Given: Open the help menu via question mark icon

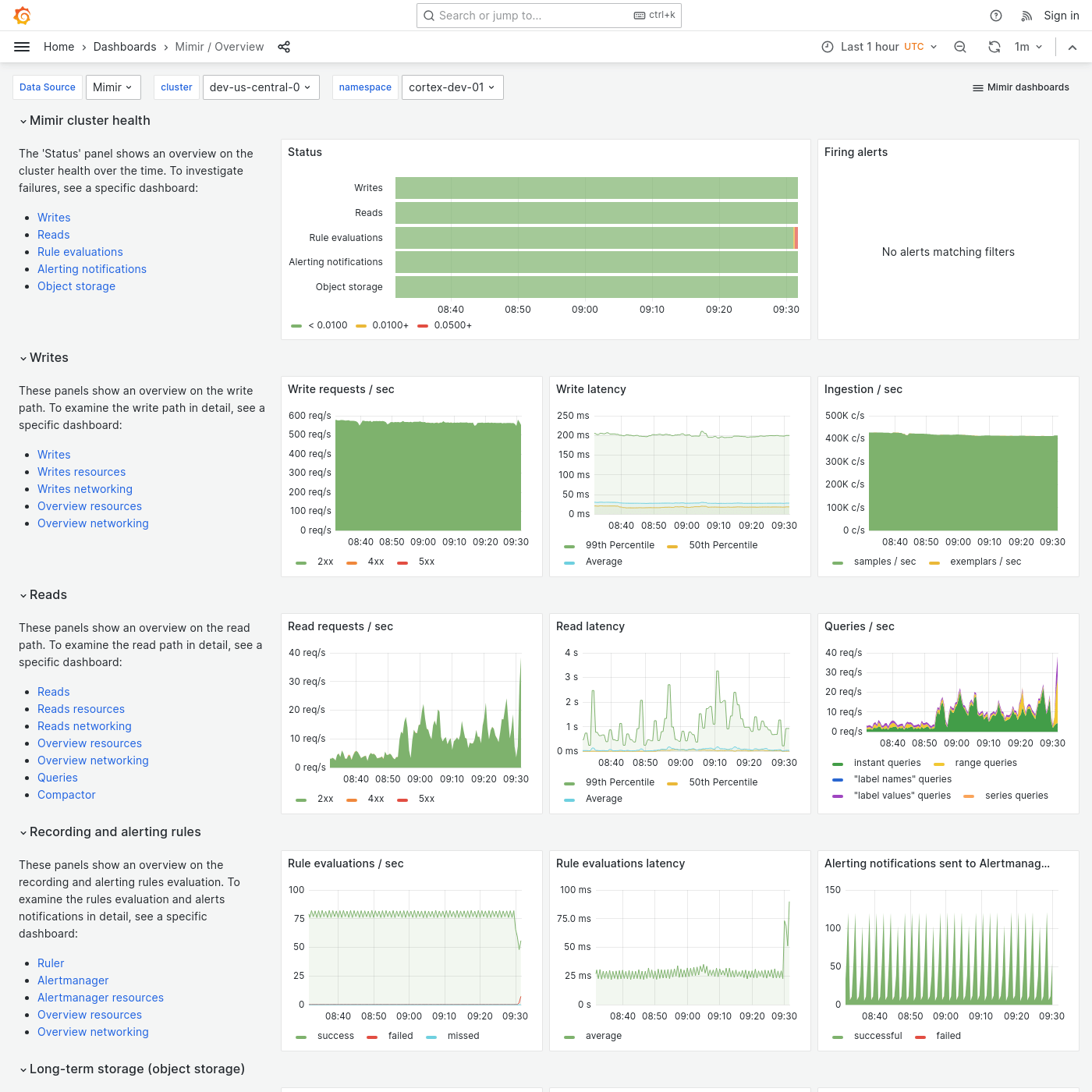Looking at the screenshot, I should click(995, 15).
